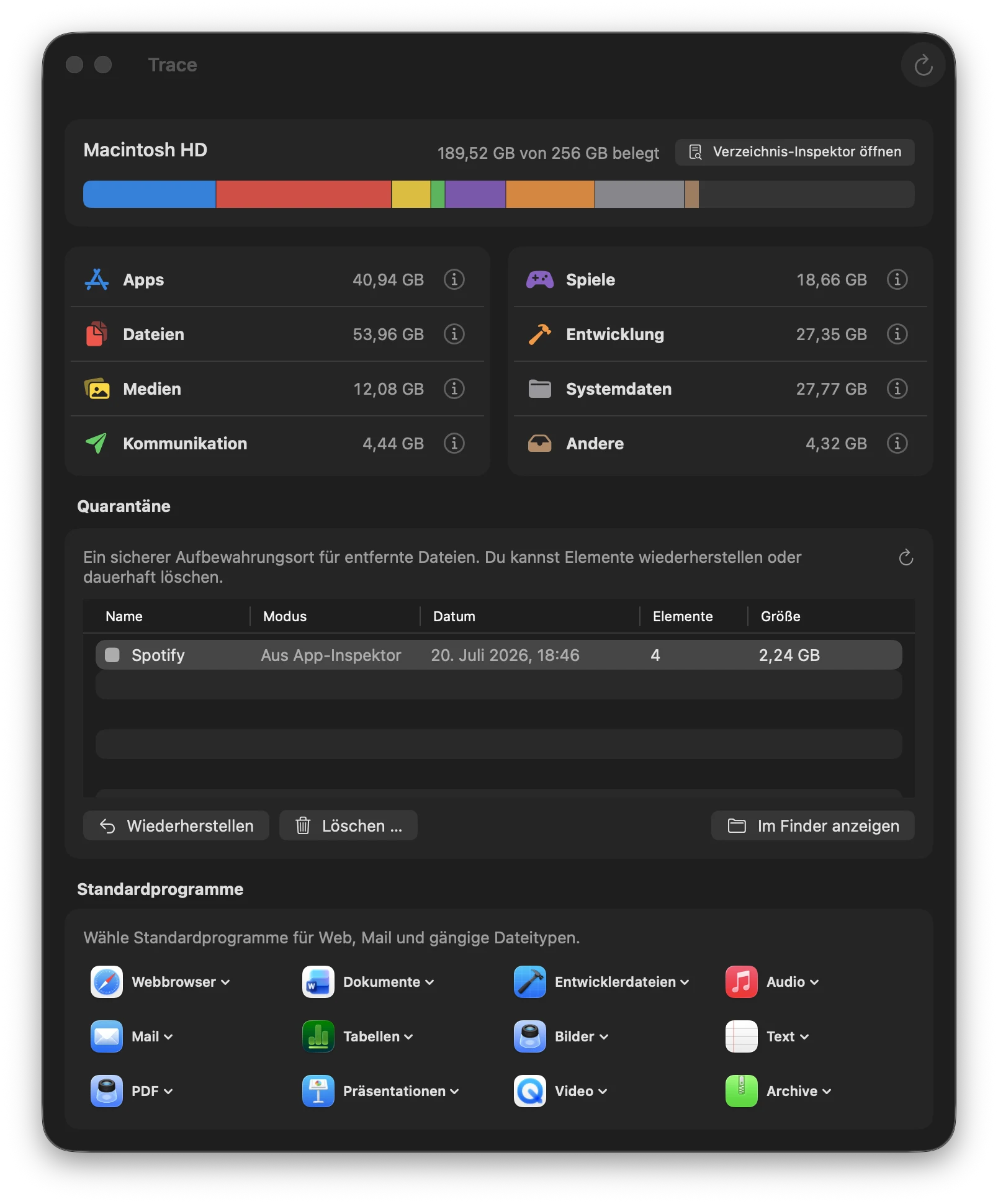Show info for Entwicklung storage
Image resolution: width=998 pixels, height=1204 pixels.
point(897,334)
